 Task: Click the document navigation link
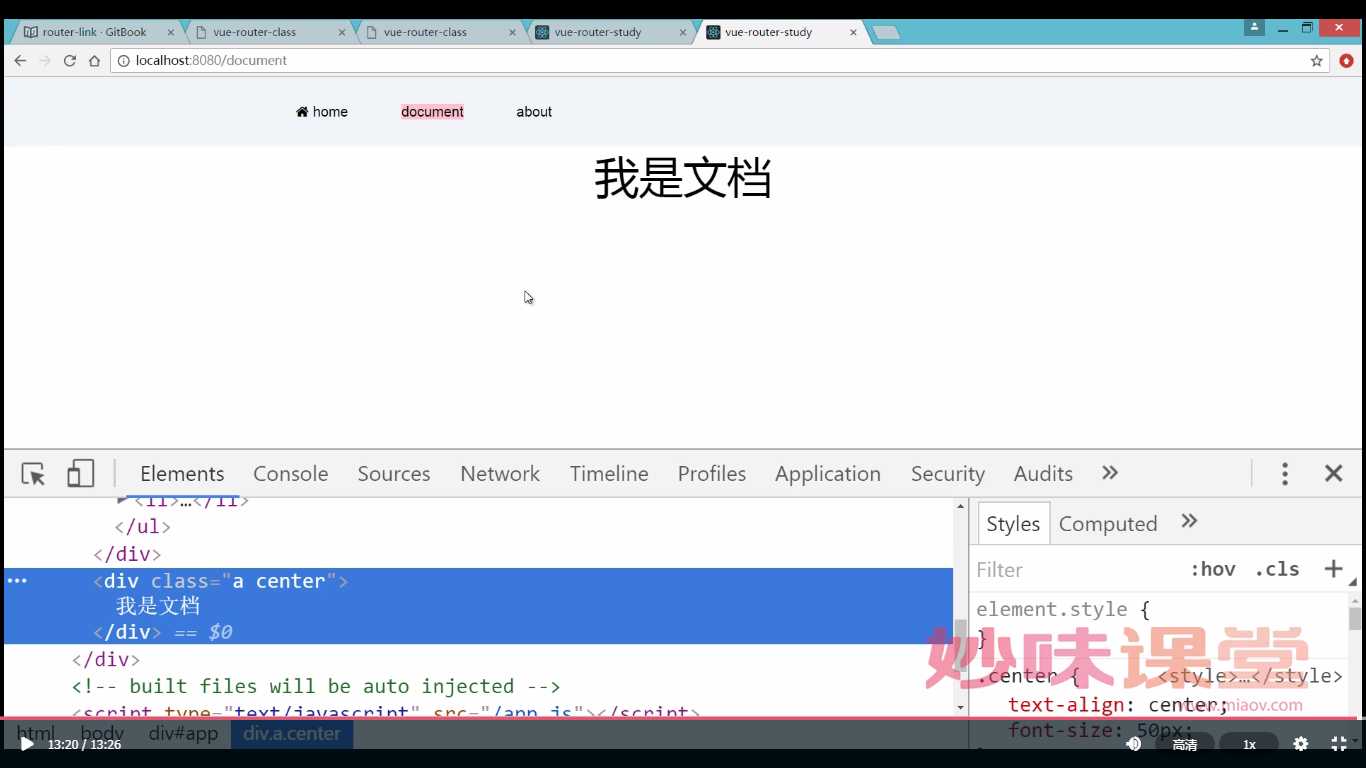coord(432,112)
